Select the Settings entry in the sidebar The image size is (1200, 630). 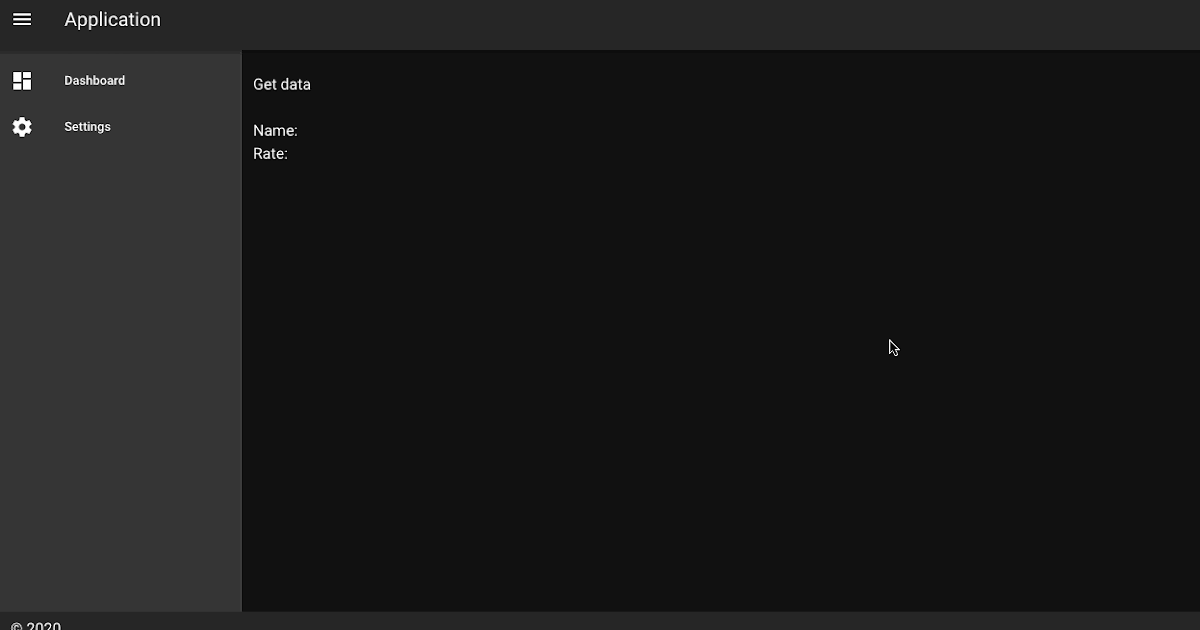point(87,126)
